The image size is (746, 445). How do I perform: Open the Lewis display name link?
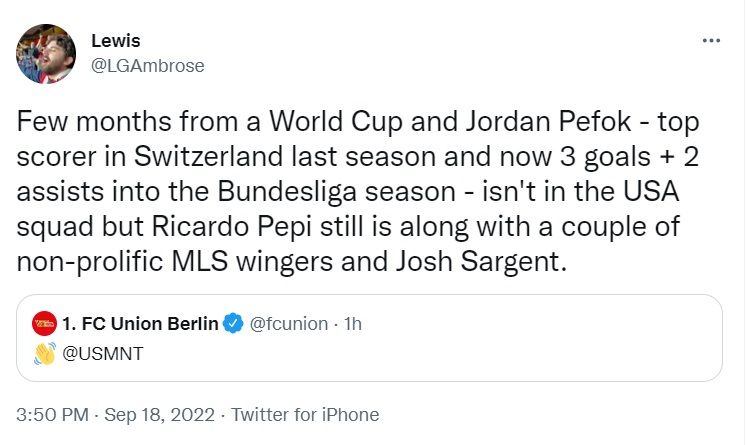click(114, 41)
